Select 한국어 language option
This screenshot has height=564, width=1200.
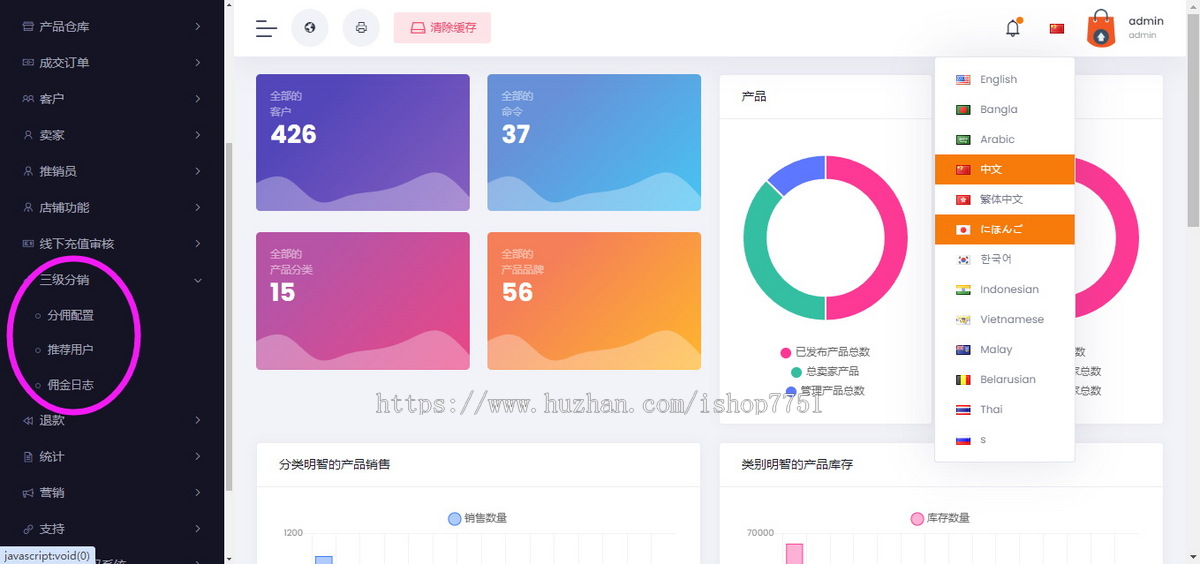pos(1004,260)
